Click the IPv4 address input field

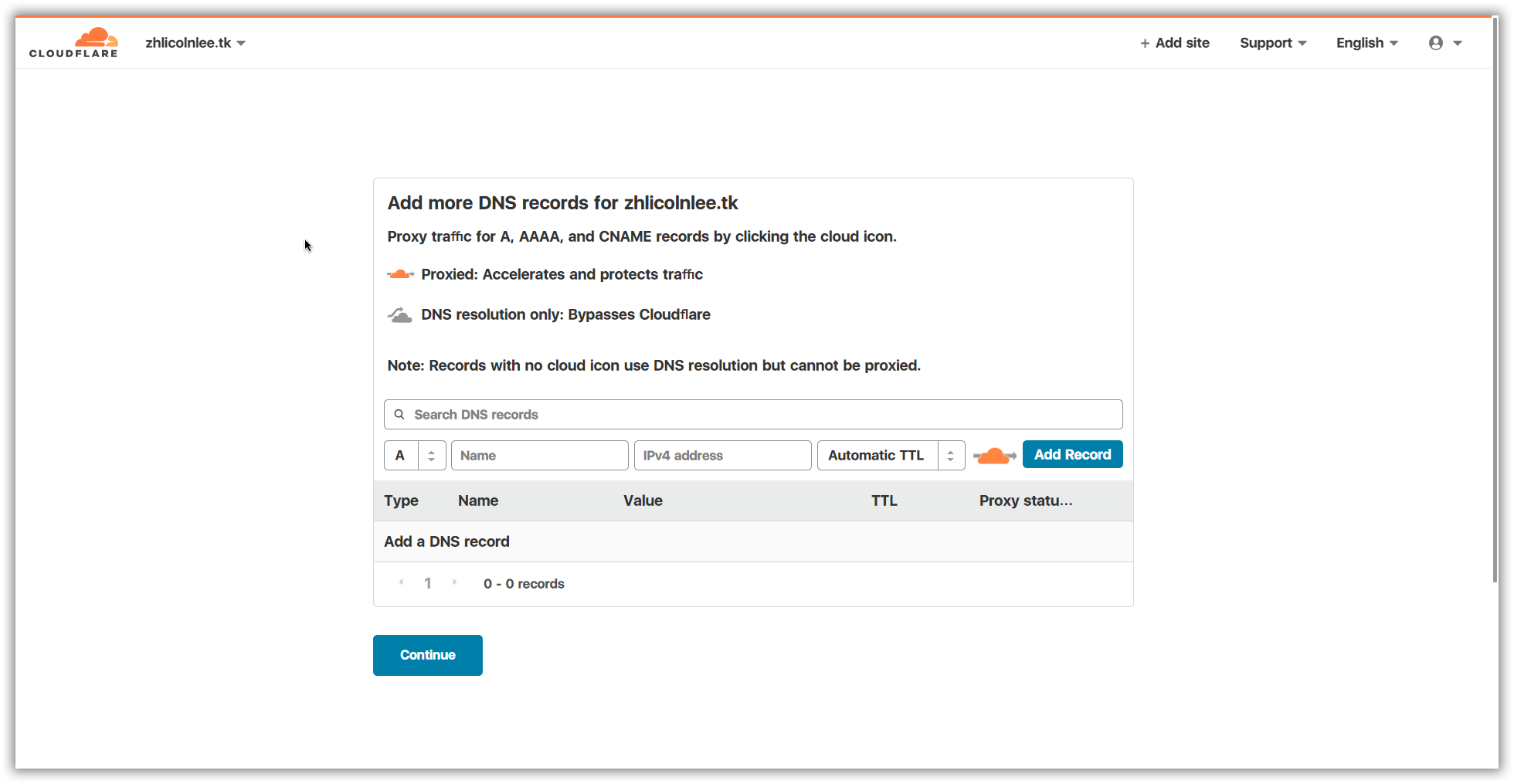pyautogui.click(x=723, y=456)
